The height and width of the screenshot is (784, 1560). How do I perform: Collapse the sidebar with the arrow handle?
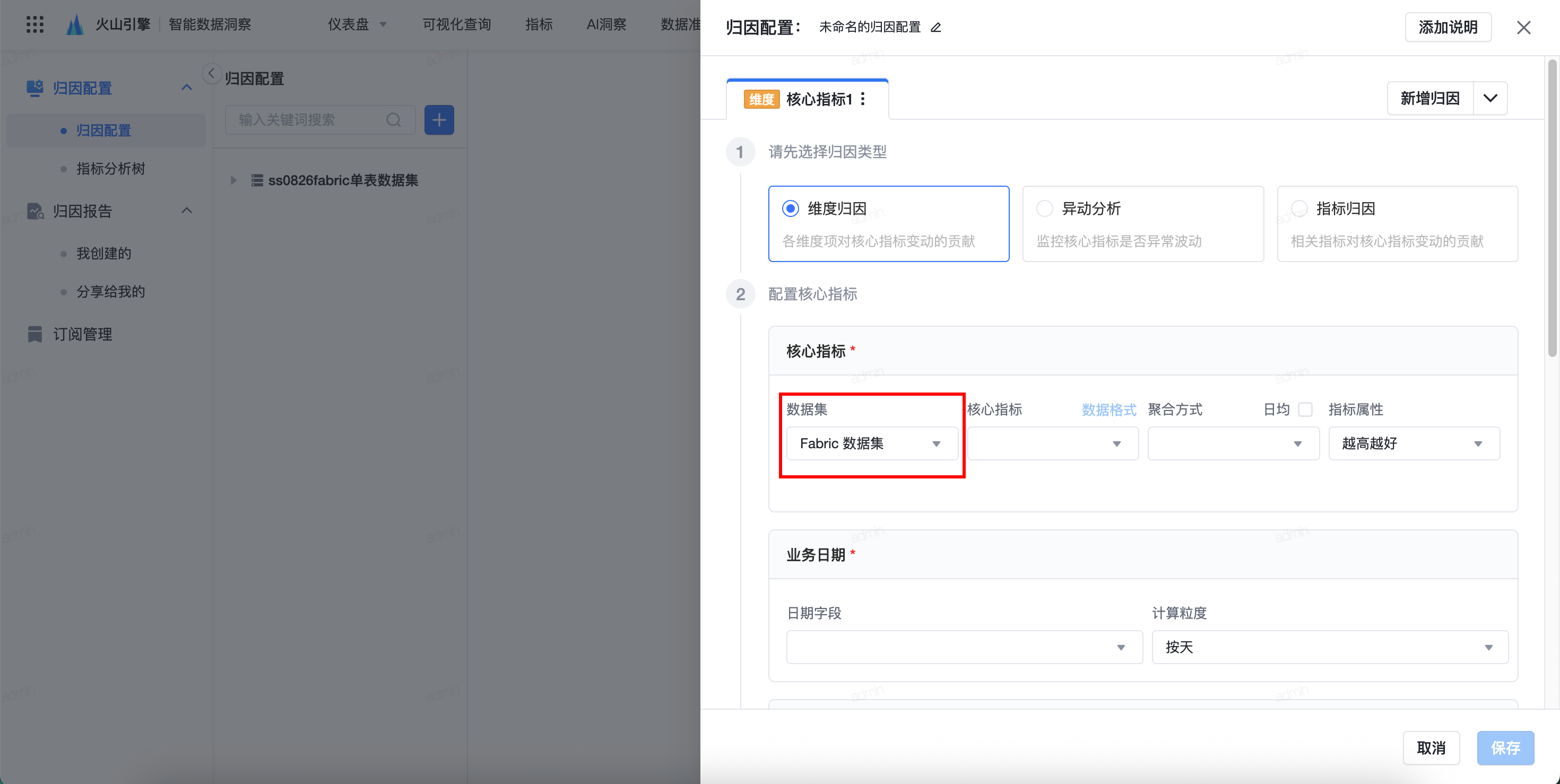[x=211, y=74]
